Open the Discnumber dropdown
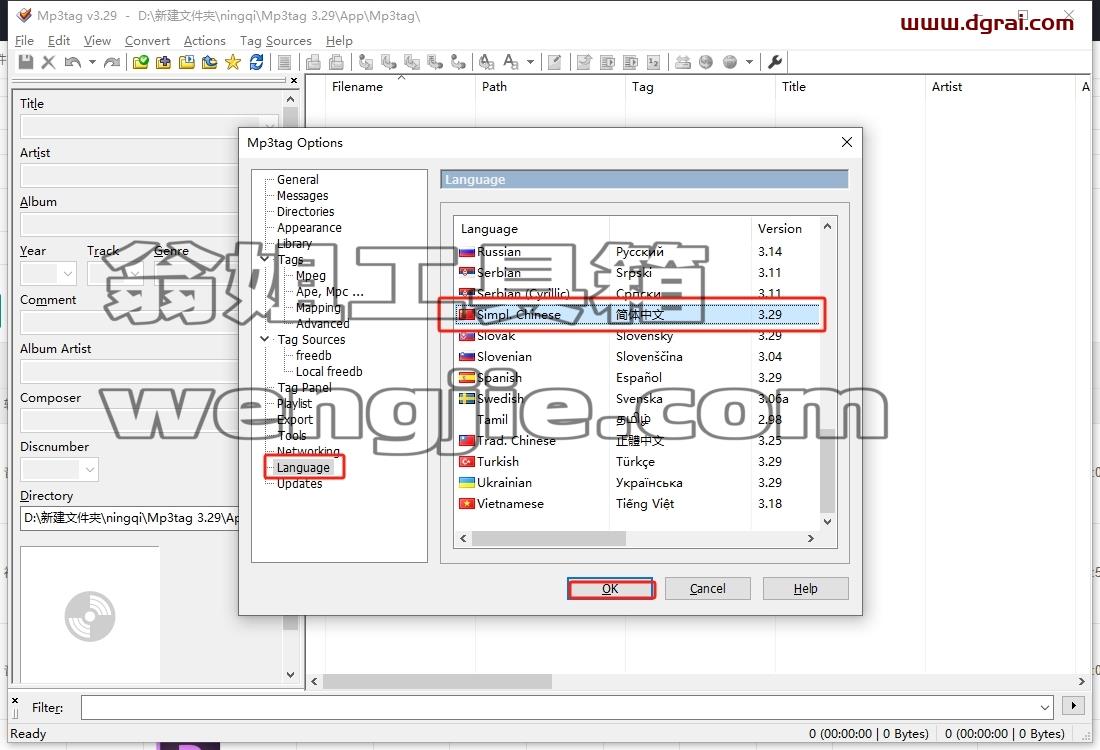The height and width of the screenshot is (750, 1100). pos(90,469)
